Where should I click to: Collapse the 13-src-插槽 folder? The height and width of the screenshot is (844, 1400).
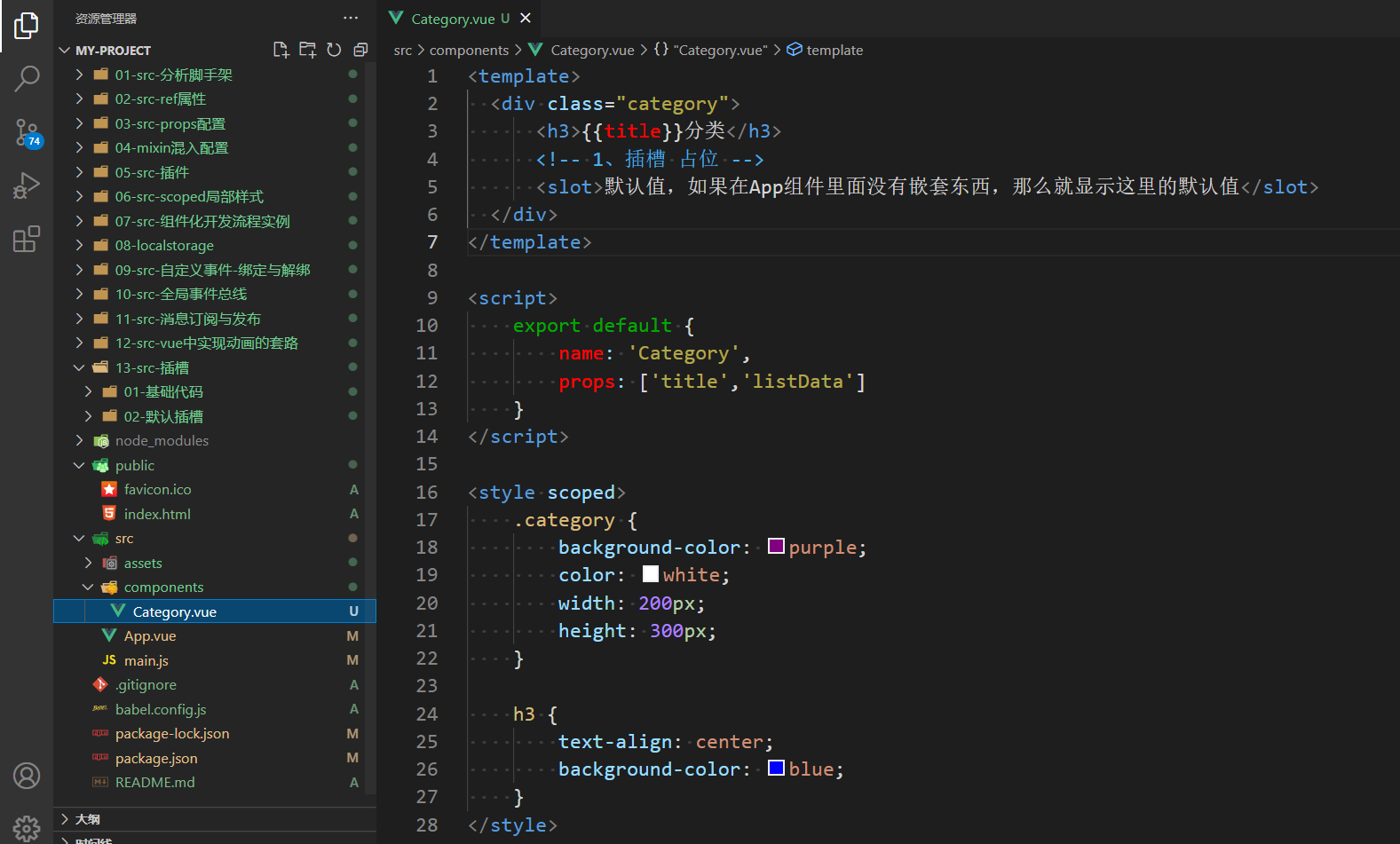click(x=79, y=367)
